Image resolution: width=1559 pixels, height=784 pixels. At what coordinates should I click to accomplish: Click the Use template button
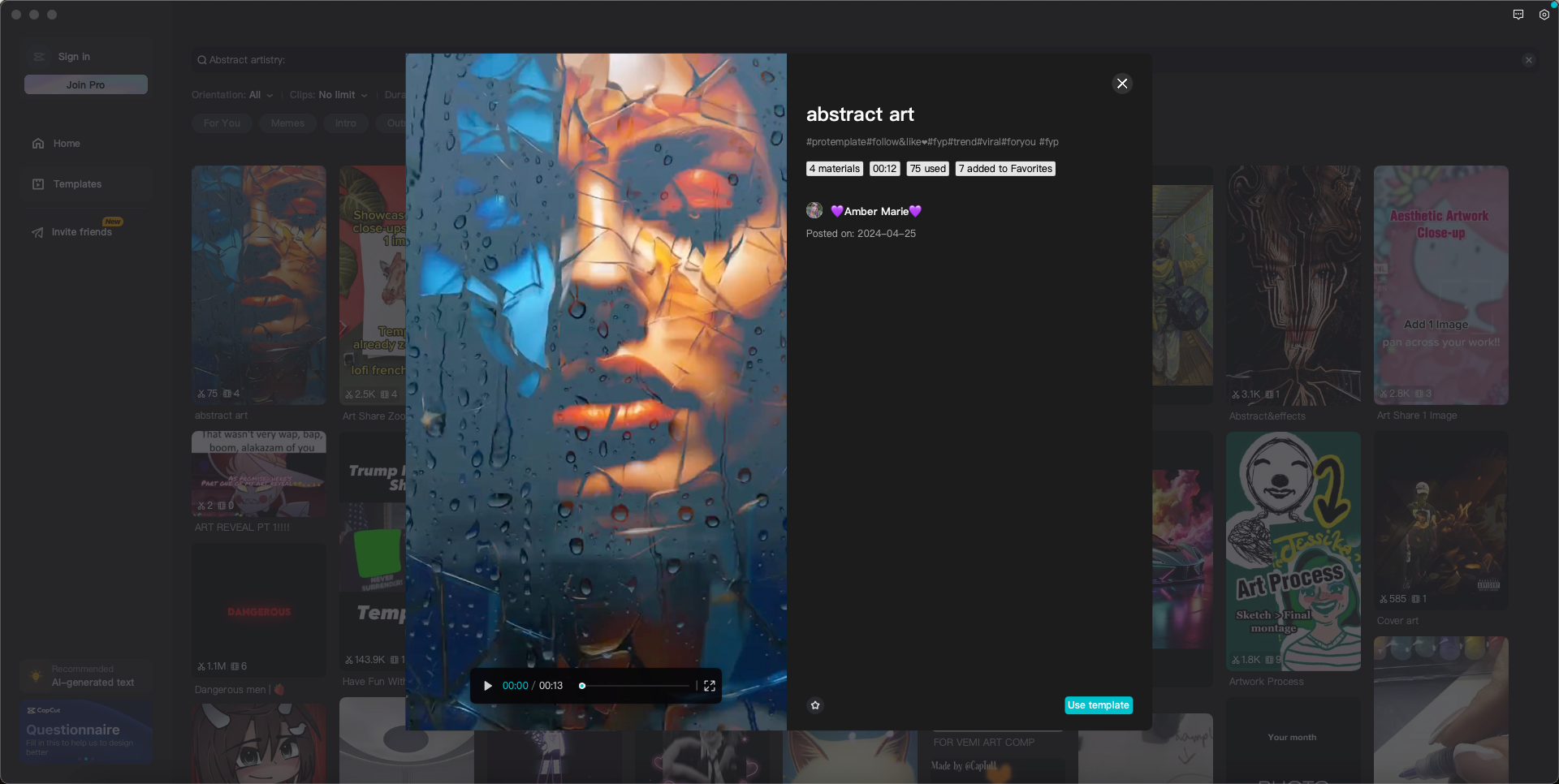coord(1099,705)
